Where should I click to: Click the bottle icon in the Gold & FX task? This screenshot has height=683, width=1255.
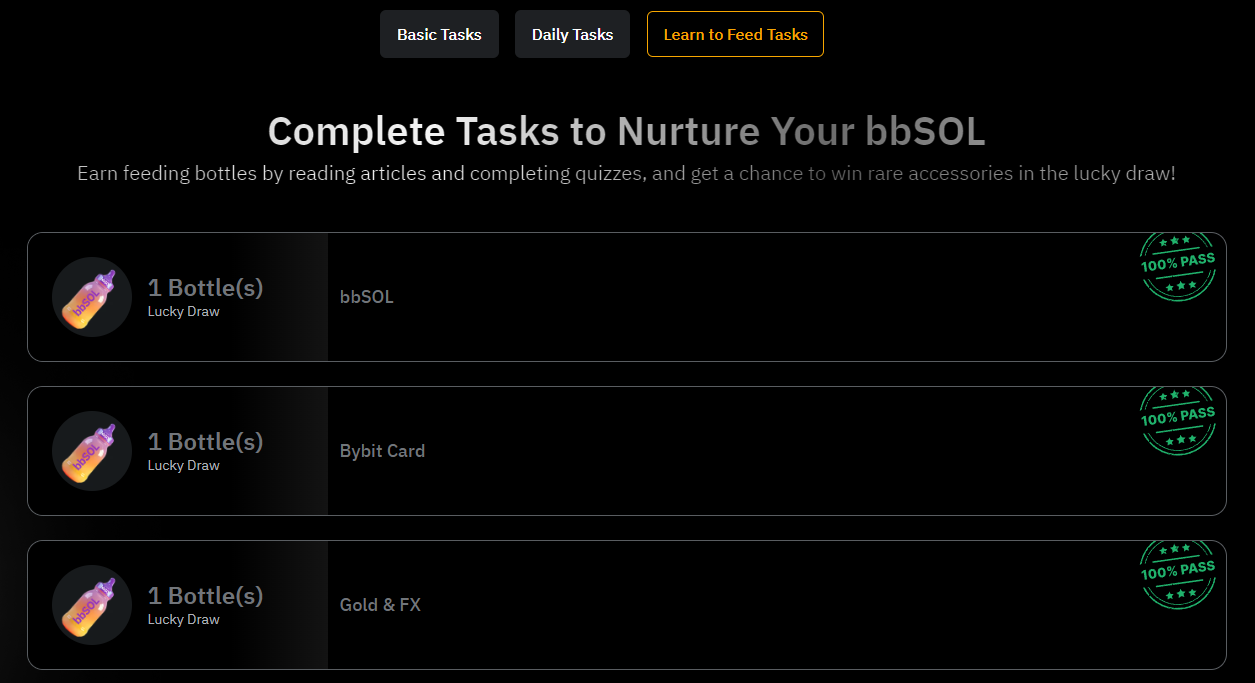coord(92,605)
